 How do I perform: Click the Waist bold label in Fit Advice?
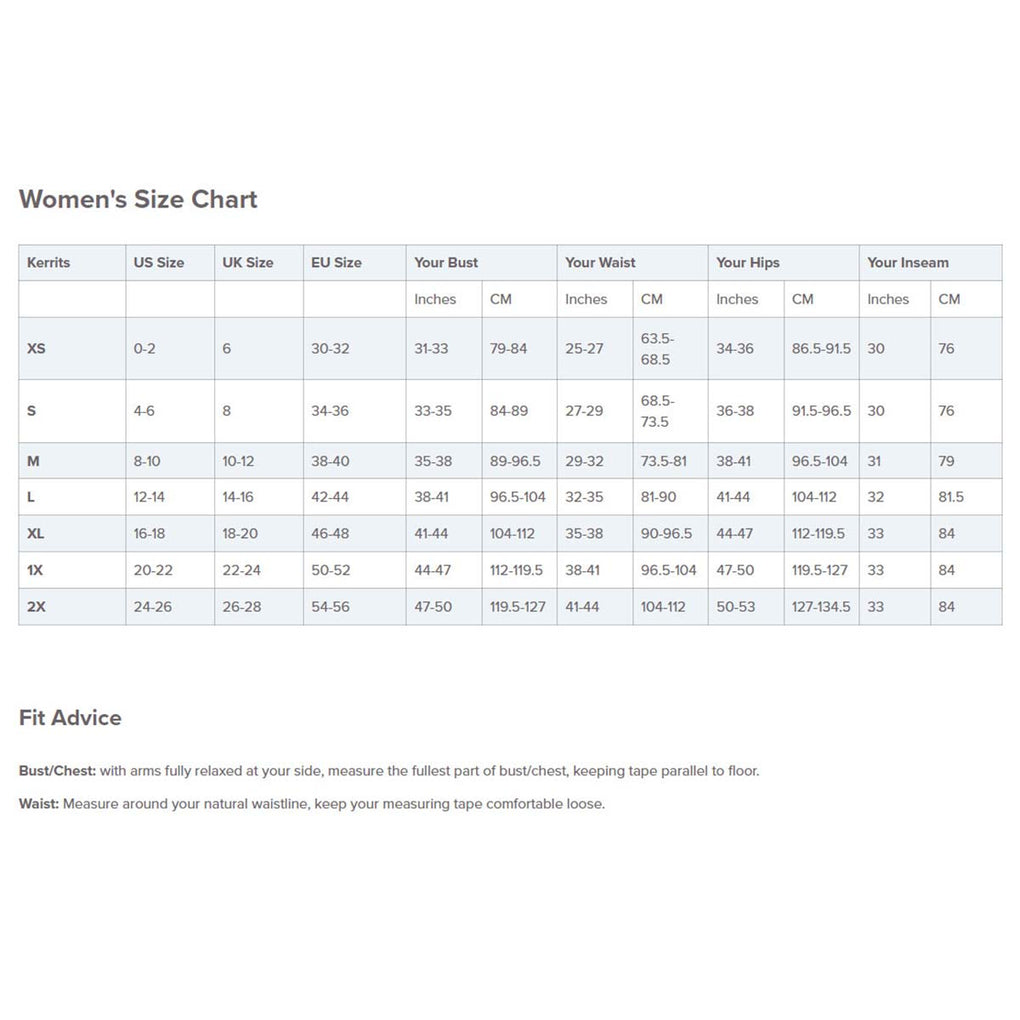pyautogui.click(x=39, y=804)
